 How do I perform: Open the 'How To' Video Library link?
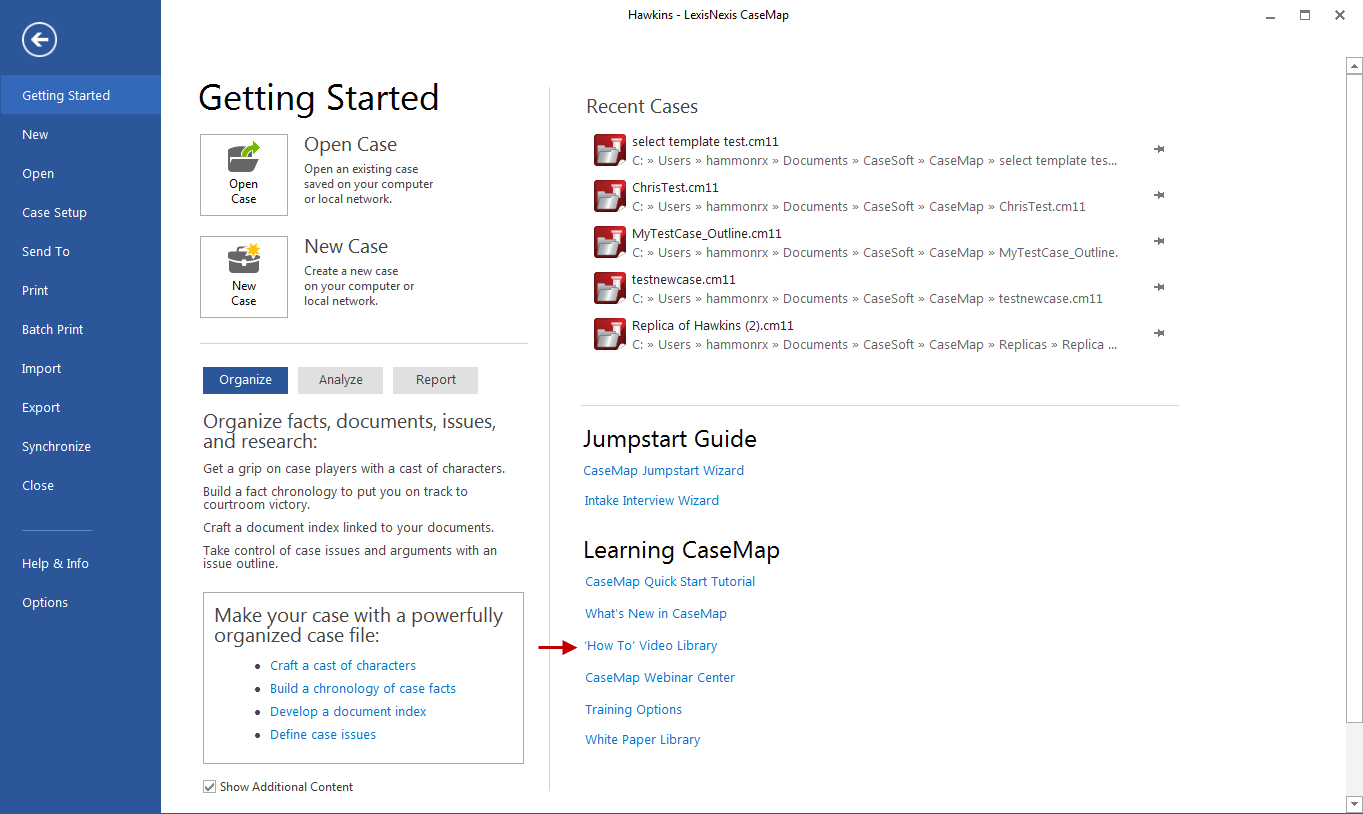[651, 645]
